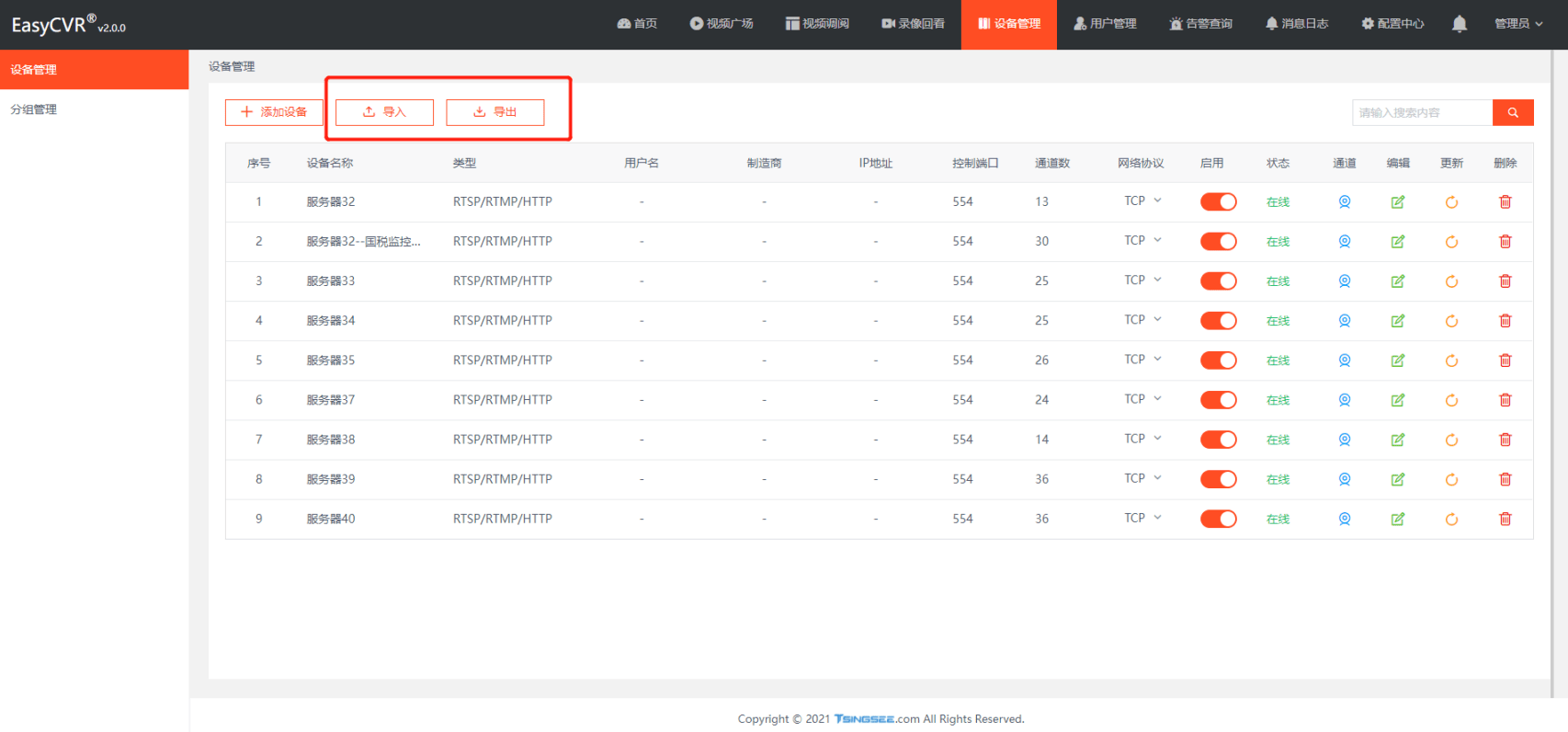The height and width of the screenshot is (732, 1568).
Task: Select 分组管理 in the left sidebar
Action: pos(34,109)
